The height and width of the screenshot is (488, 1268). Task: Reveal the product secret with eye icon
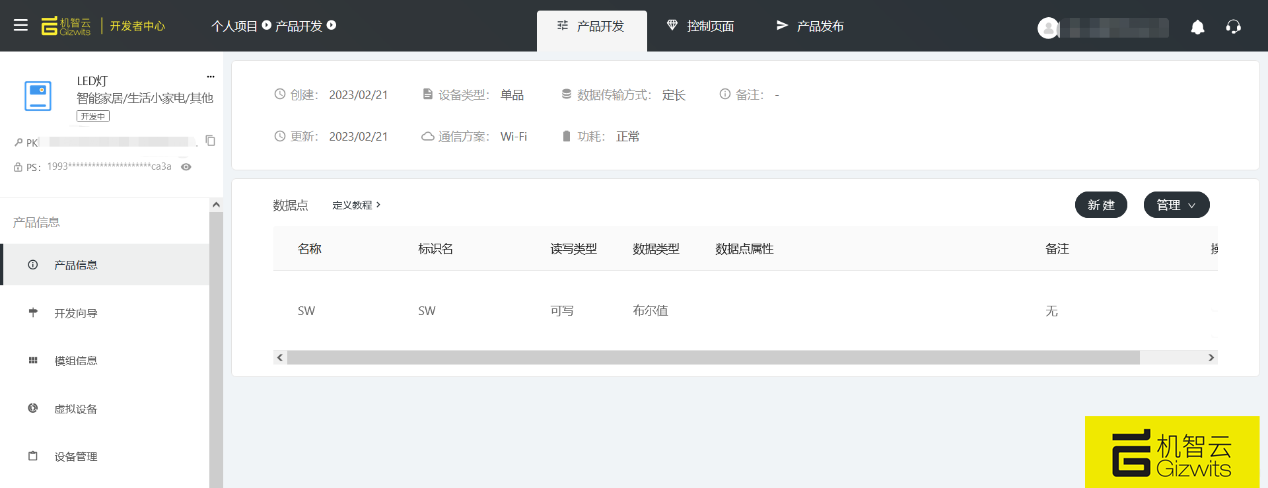186,167
